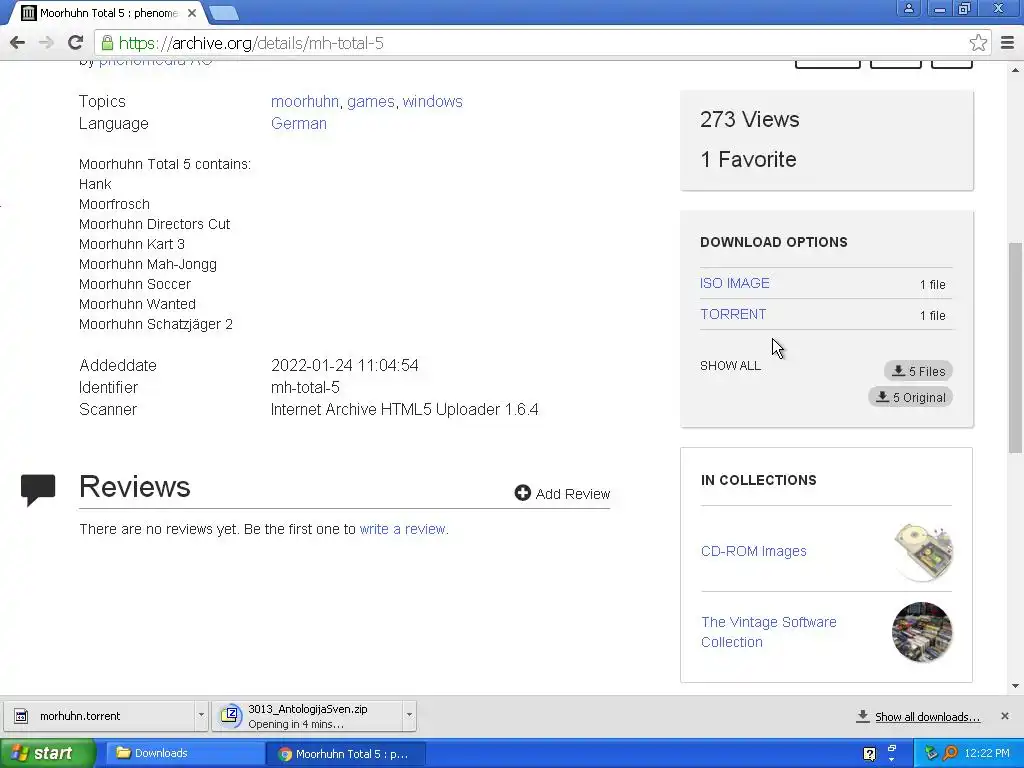Reload the page with the refresh icon
The width and height of the screenshot is (1024, 768).
point(75,43)
